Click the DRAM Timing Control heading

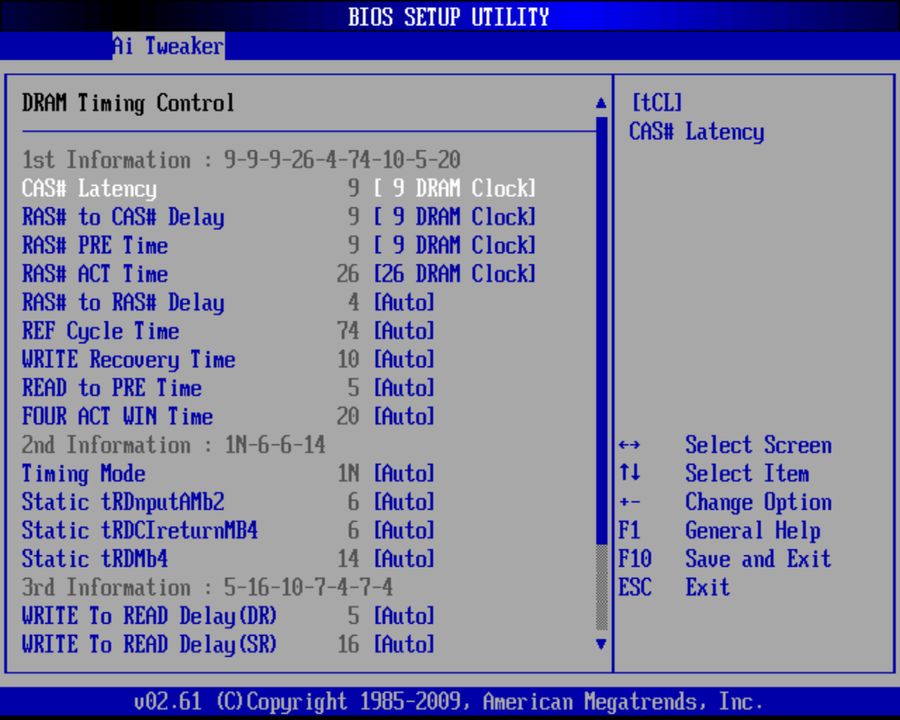(x=129, y=103)
